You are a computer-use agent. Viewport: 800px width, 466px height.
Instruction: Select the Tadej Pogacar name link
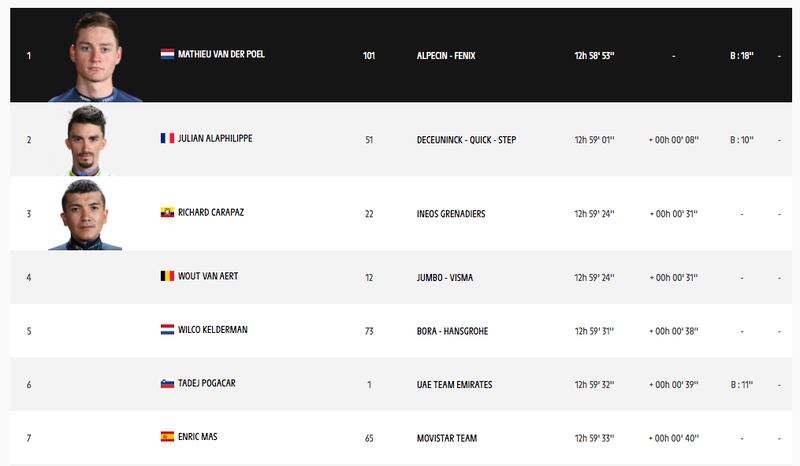pyautogui.click(x=207, y=383)
